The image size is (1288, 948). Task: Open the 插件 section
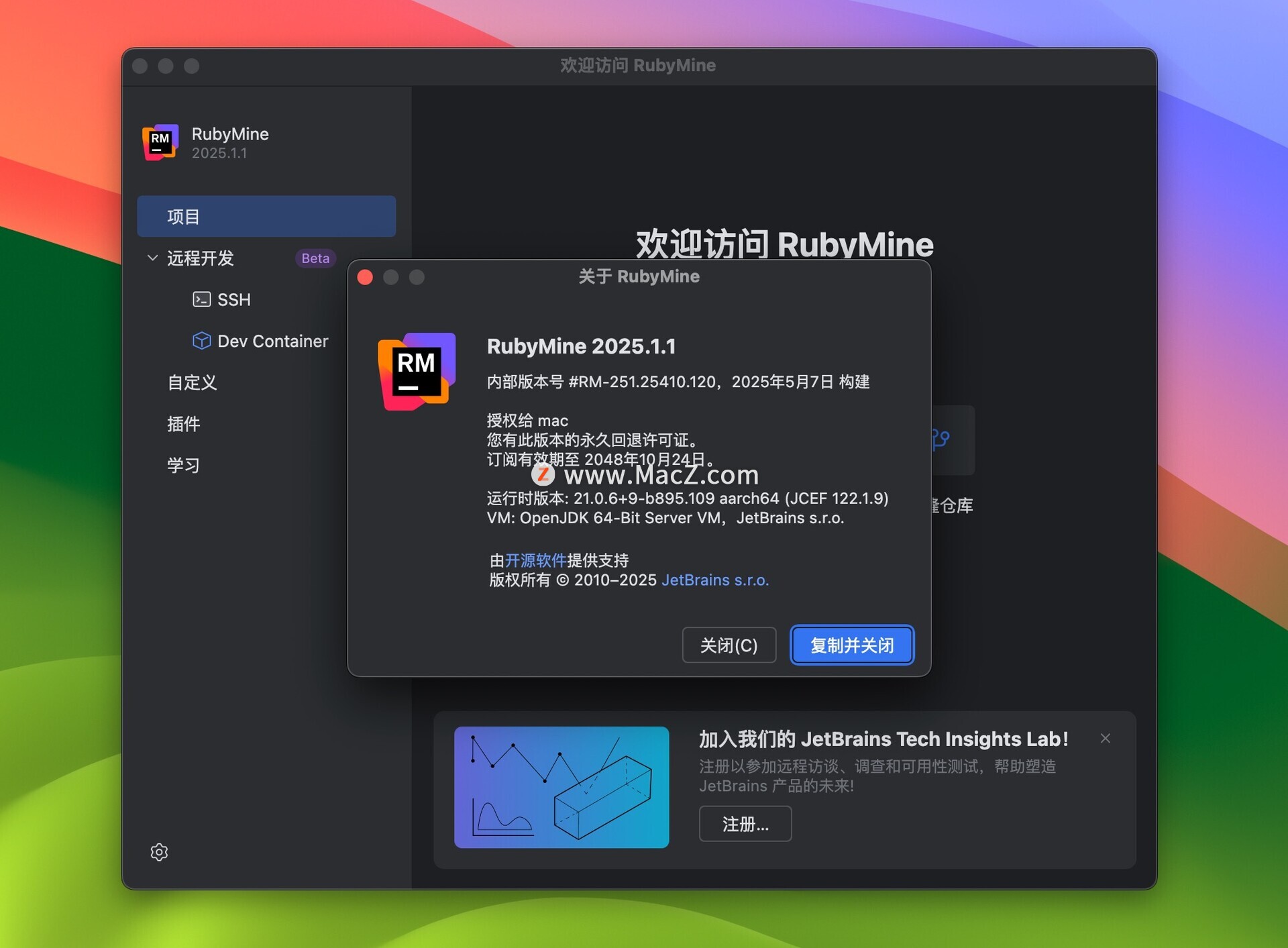tap(183, 424)
